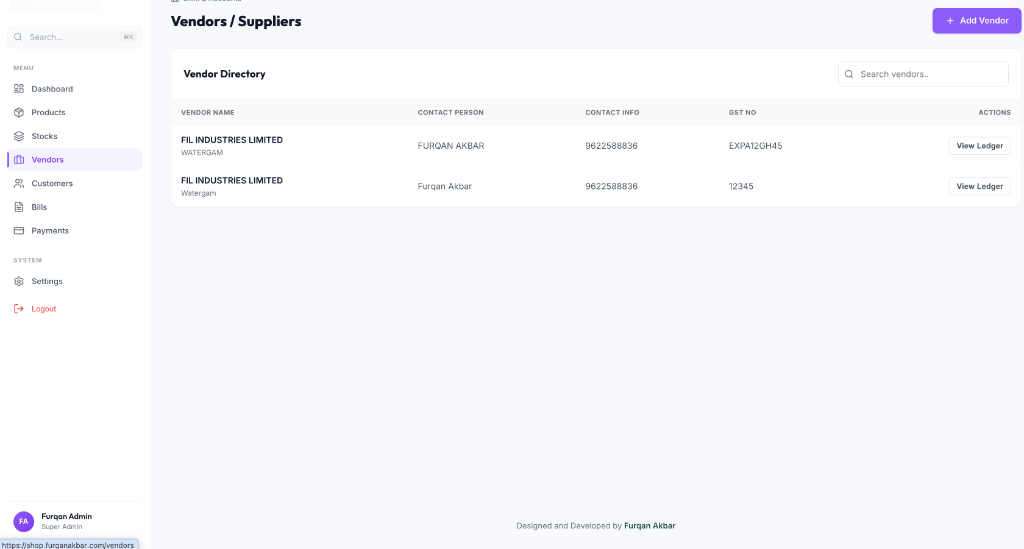The image size is (1024, 549).
Task: Open the Furqan Akbar footer link
Action: (650, 525)
